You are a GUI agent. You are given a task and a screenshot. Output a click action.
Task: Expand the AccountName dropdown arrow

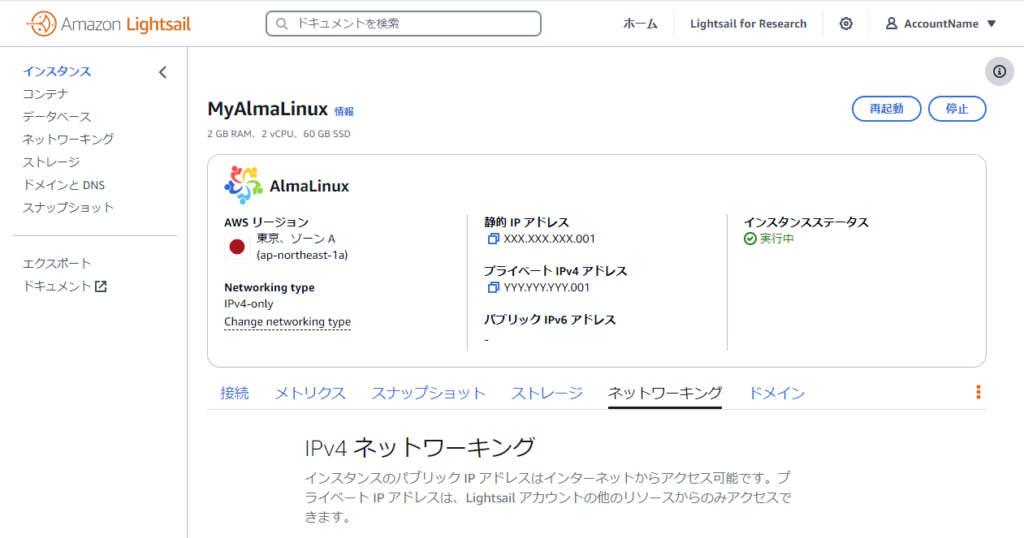(x=991, y=24)
